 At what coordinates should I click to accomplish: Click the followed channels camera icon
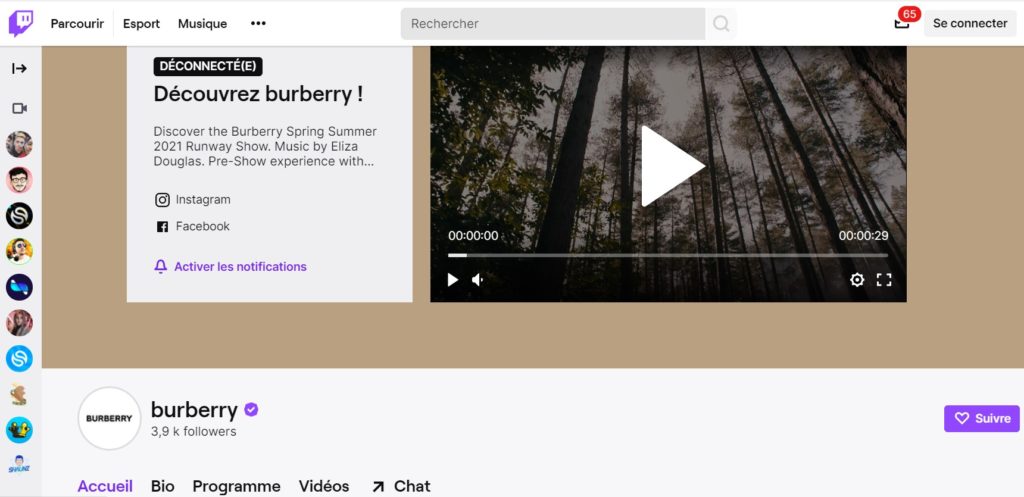pyautogui.click(x=19, y=108)
